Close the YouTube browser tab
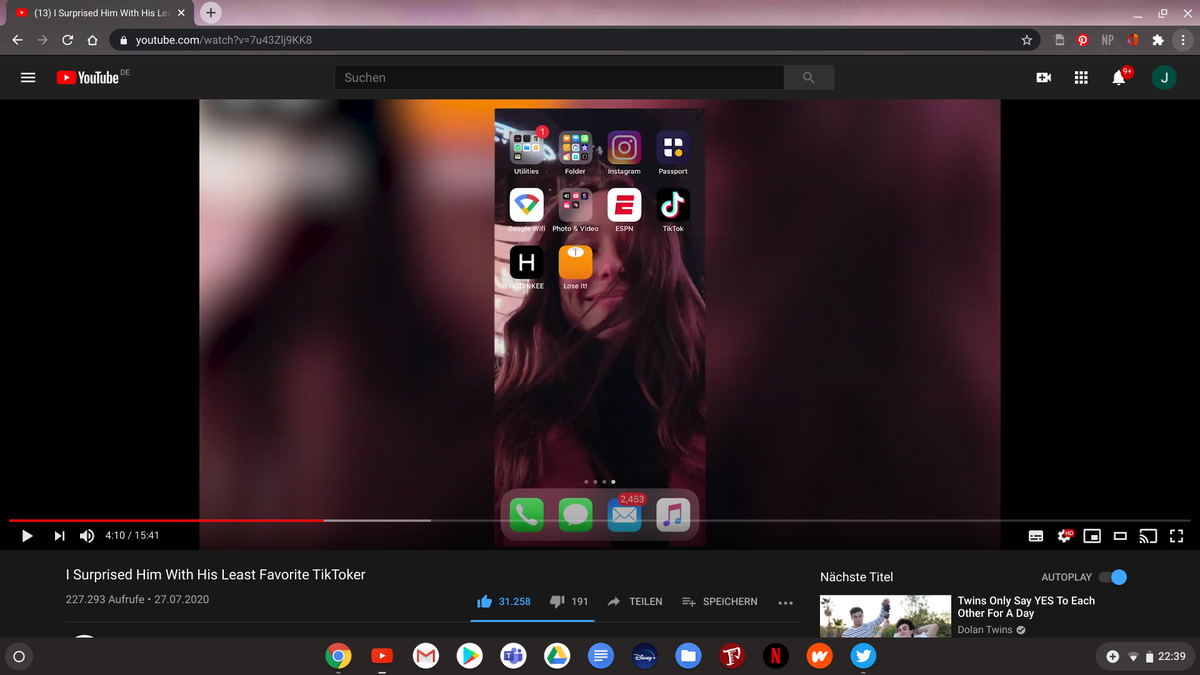 [x=181, y=13]
